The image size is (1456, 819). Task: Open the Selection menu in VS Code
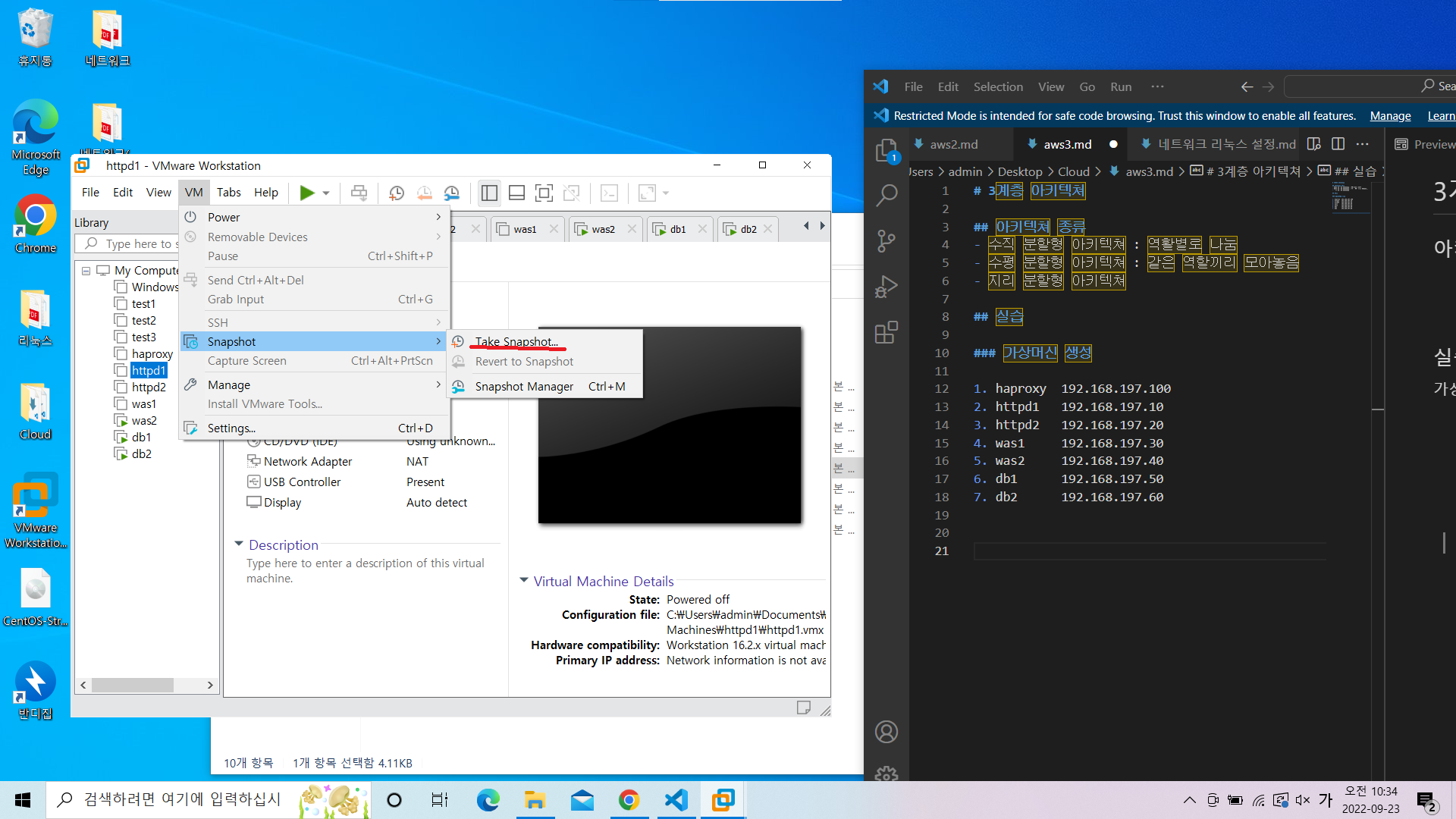click(998, 86)
